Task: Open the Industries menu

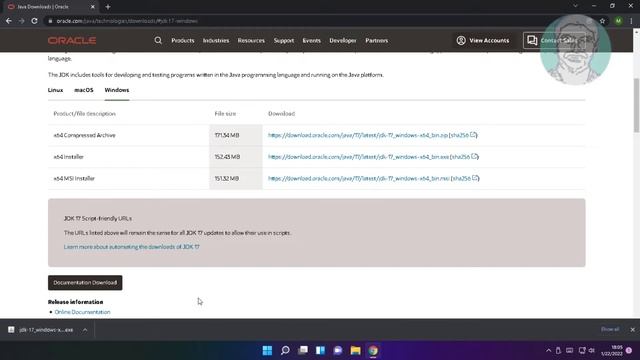Action: click(216, 40)
